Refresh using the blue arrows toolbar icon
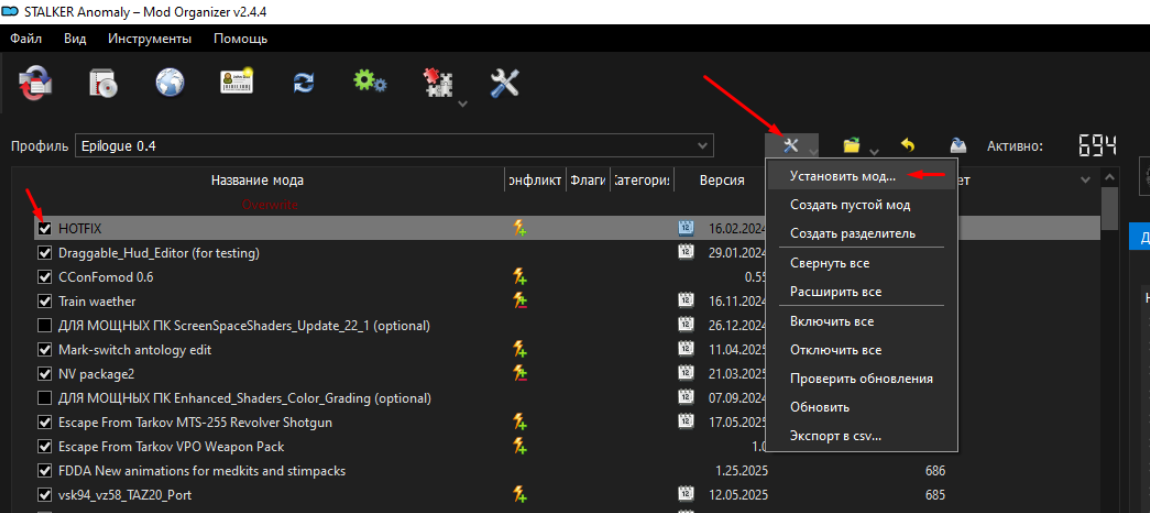 (x=303, y=83)
